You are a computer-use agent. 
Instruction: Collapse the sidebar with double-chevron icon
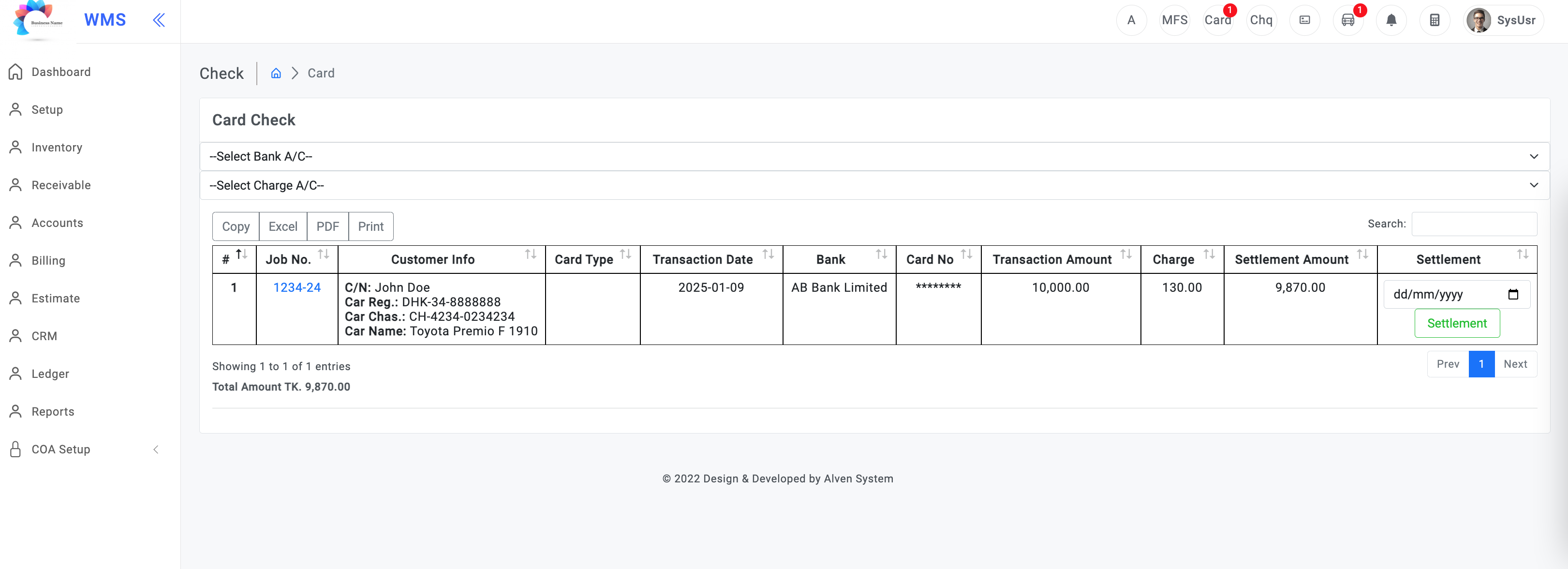(x=159, y=20)
